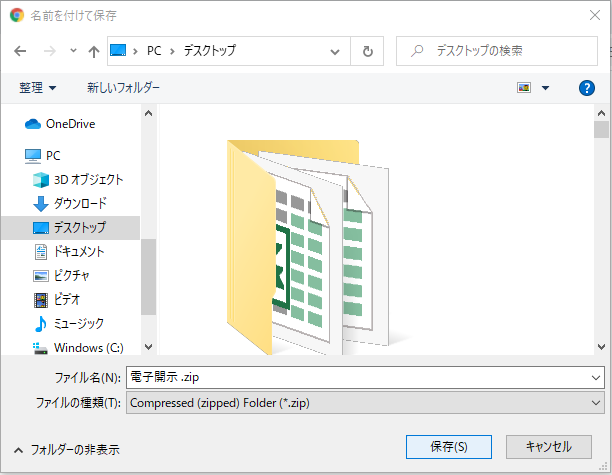Click the forward navigation arrow
Viewport: 612px width, 475px height.
[x=50, y=51]
